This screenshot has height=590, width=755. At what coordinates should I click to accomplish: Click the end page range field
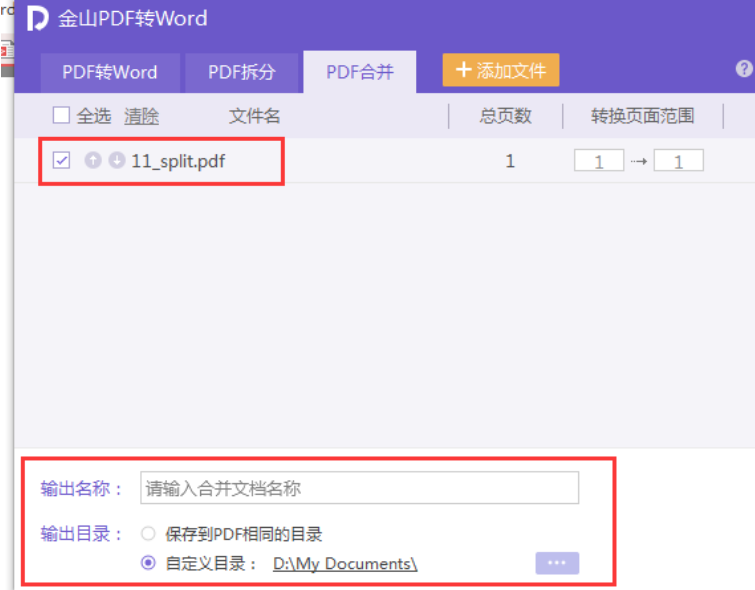[x=678, y=161]
